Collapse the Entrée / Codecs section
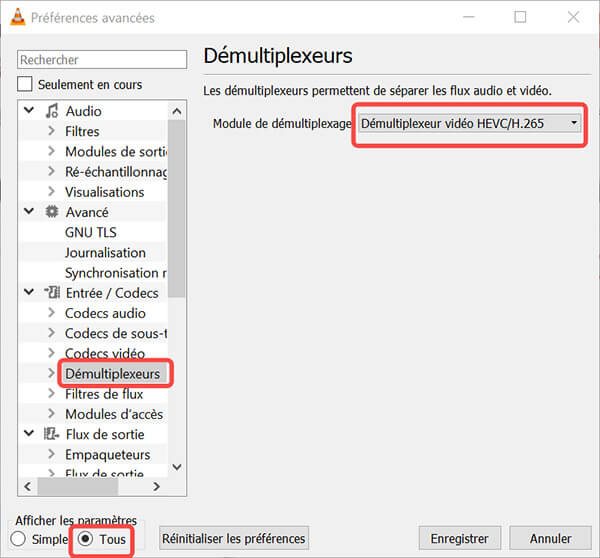The image size is (600, 558). click(x=29, y=292)
